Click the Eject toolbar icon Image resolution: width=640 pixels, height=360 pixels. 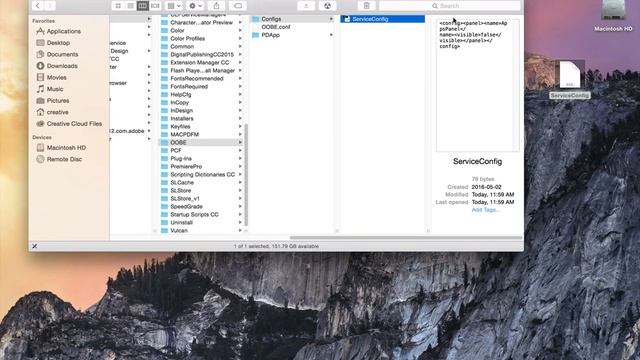click(x=306, y=6)
